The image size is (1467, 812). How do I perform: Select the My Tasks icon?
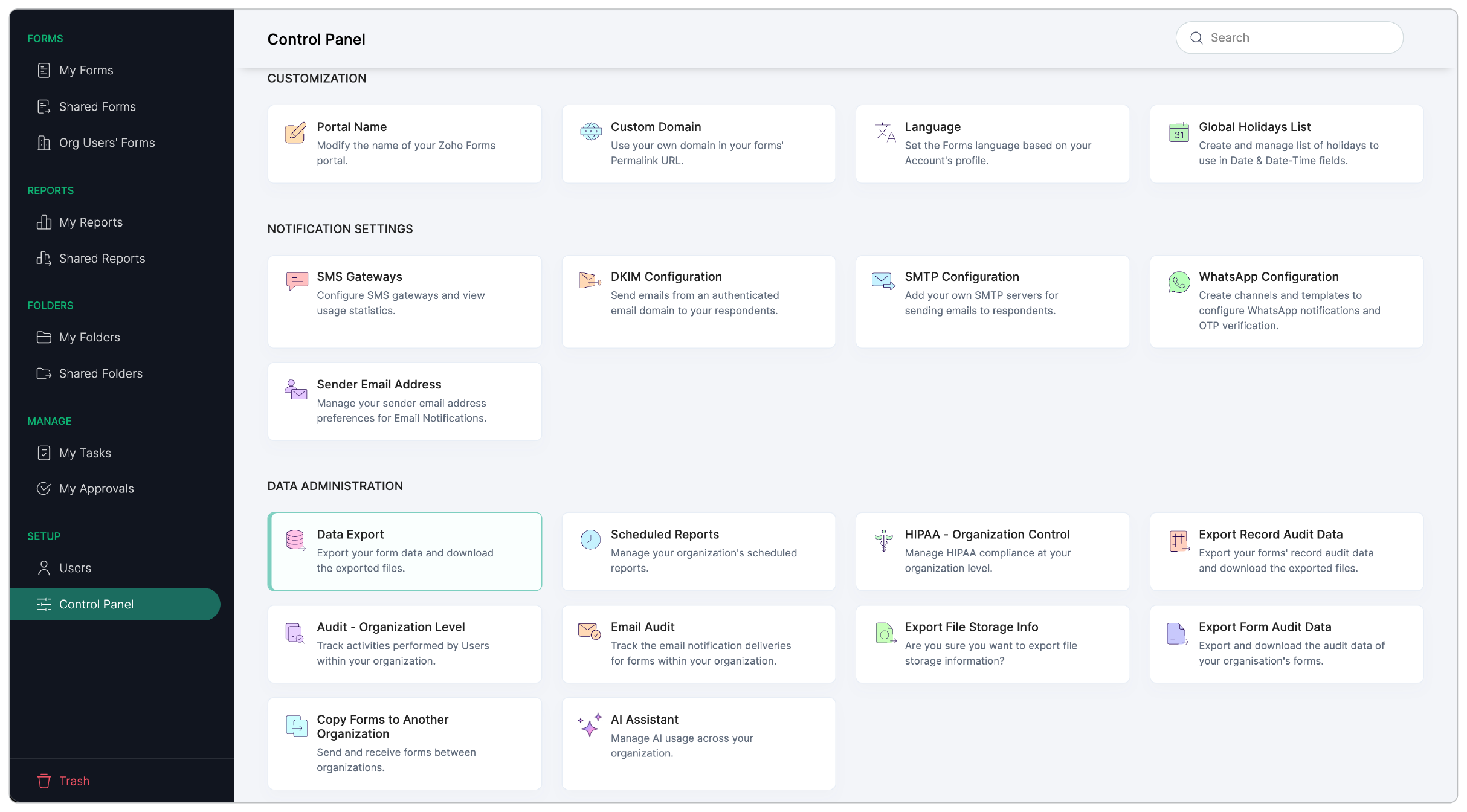click(43, 453)
